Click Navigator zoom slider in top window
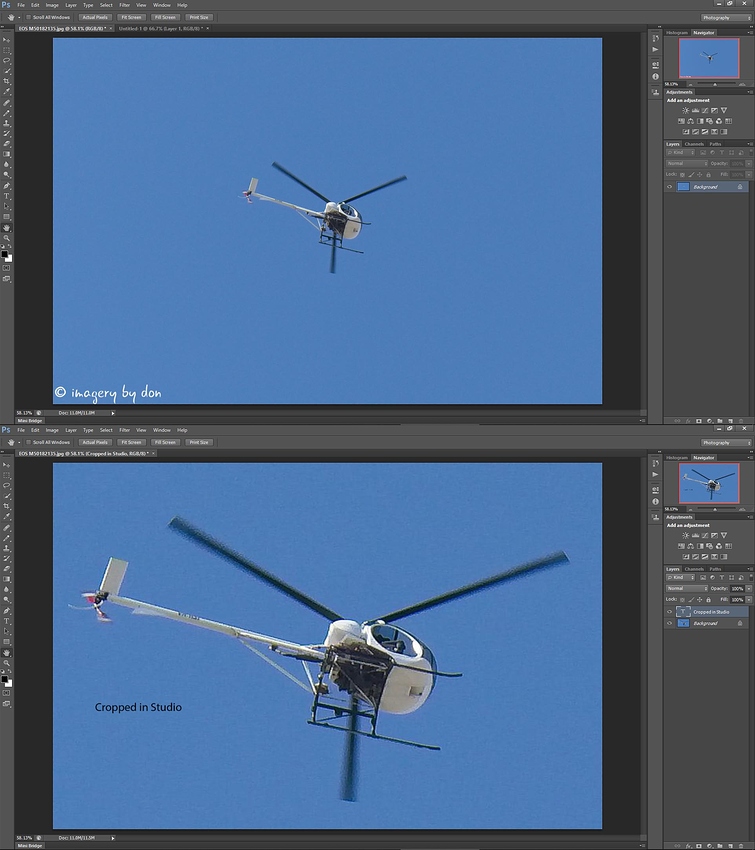This screenshot has width=755, height=850. point(713,84)
